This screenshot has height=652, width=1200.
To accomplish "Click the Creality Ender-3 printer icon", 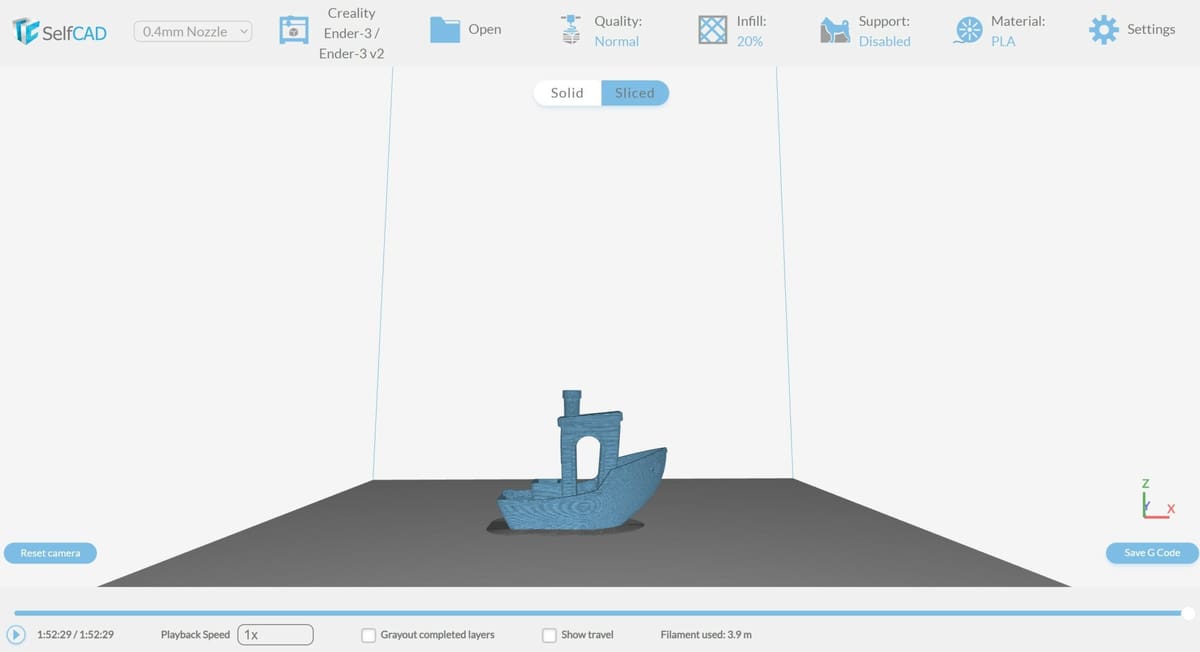I will click(293, 30).
